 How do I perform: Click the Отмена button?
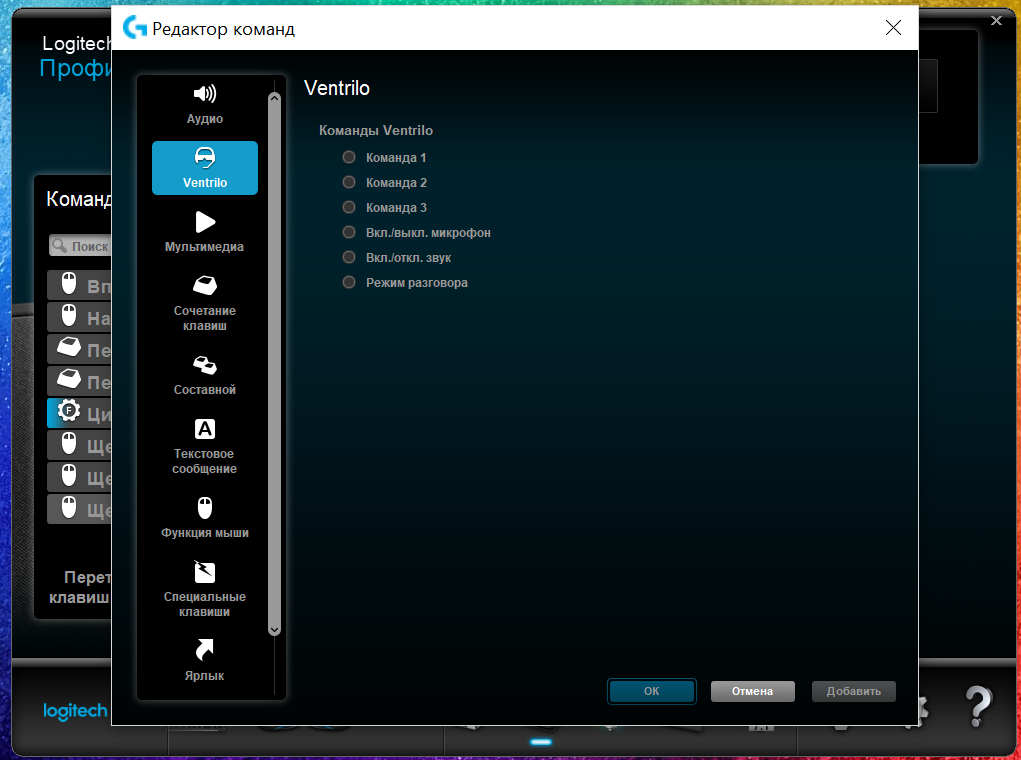752,691
